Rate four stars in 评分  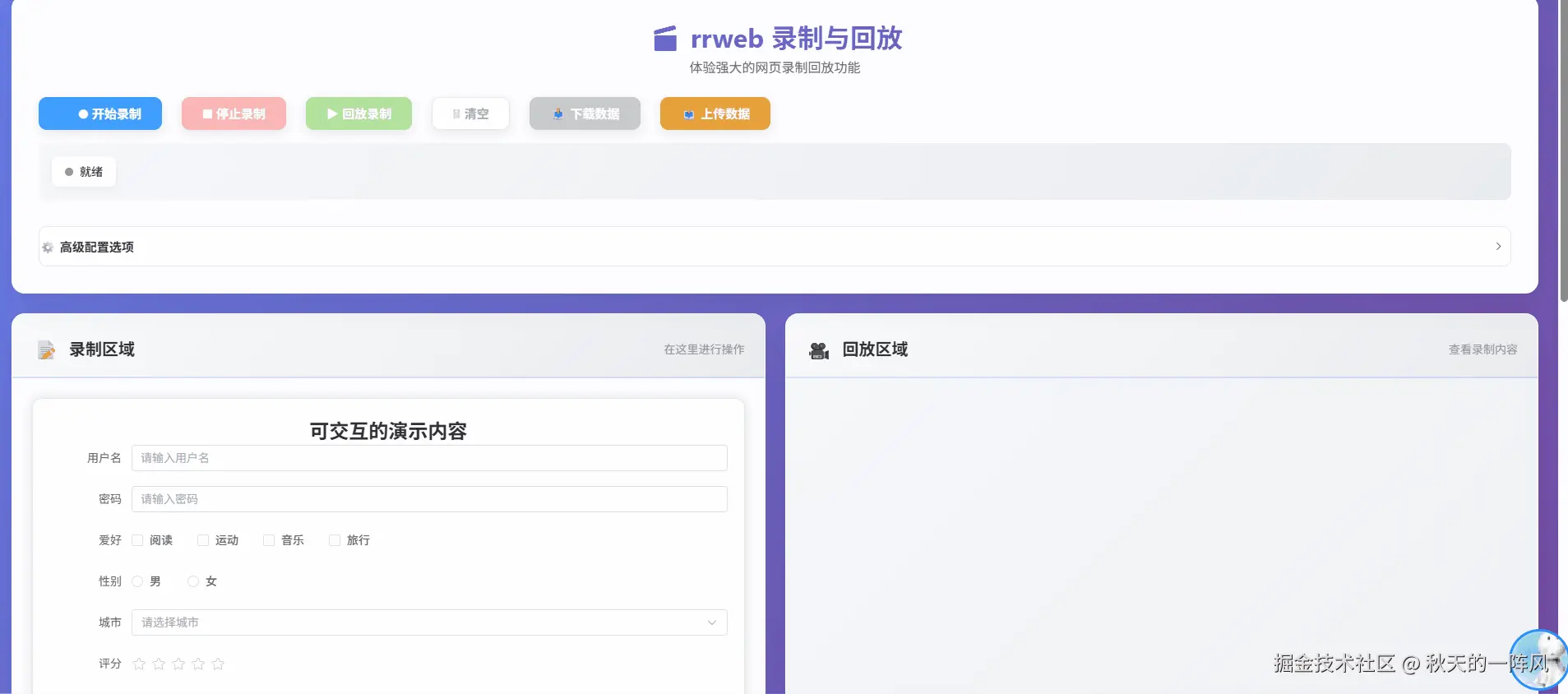tap(198, 664)
